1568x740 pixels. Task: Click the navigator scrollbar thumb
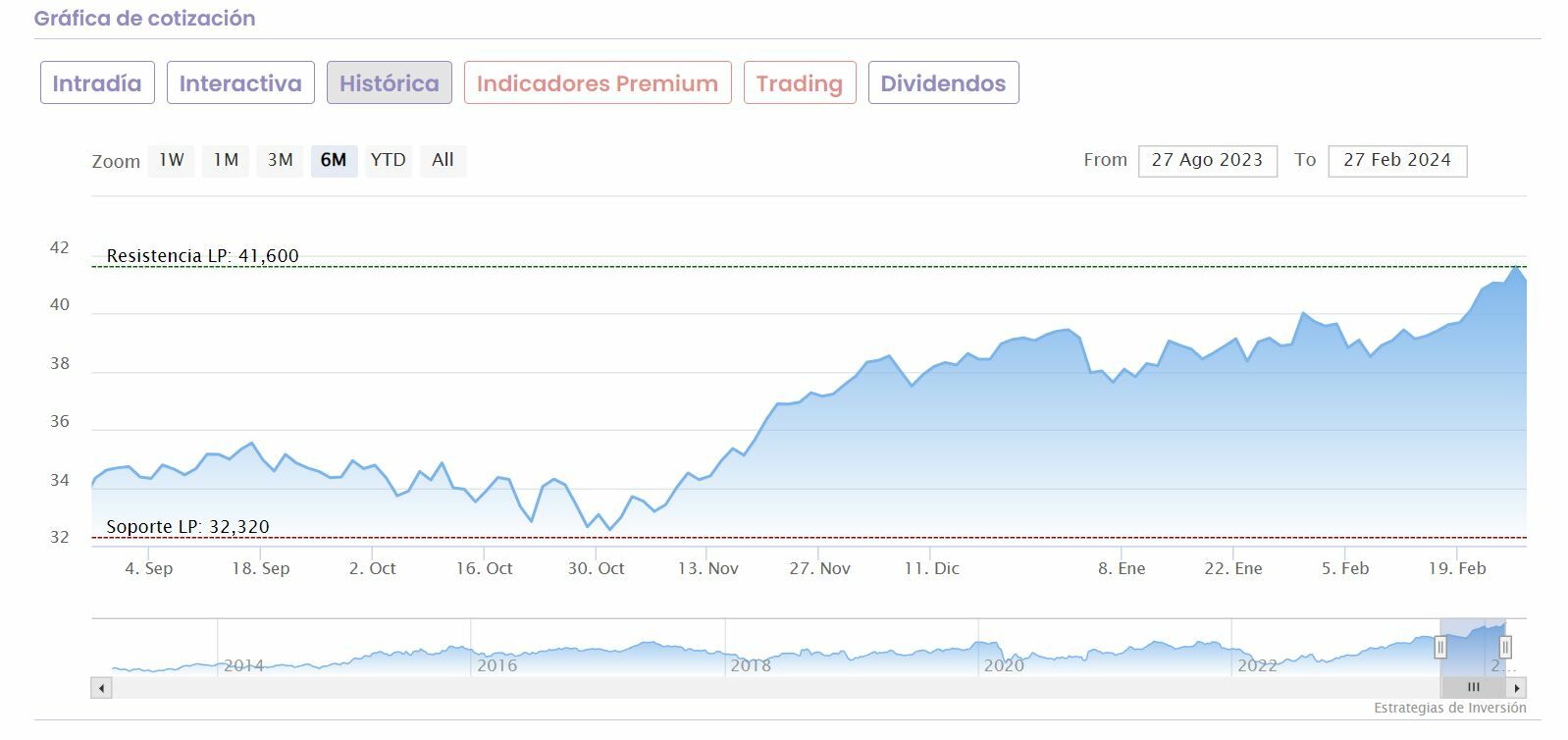[x=1473, y=688]
